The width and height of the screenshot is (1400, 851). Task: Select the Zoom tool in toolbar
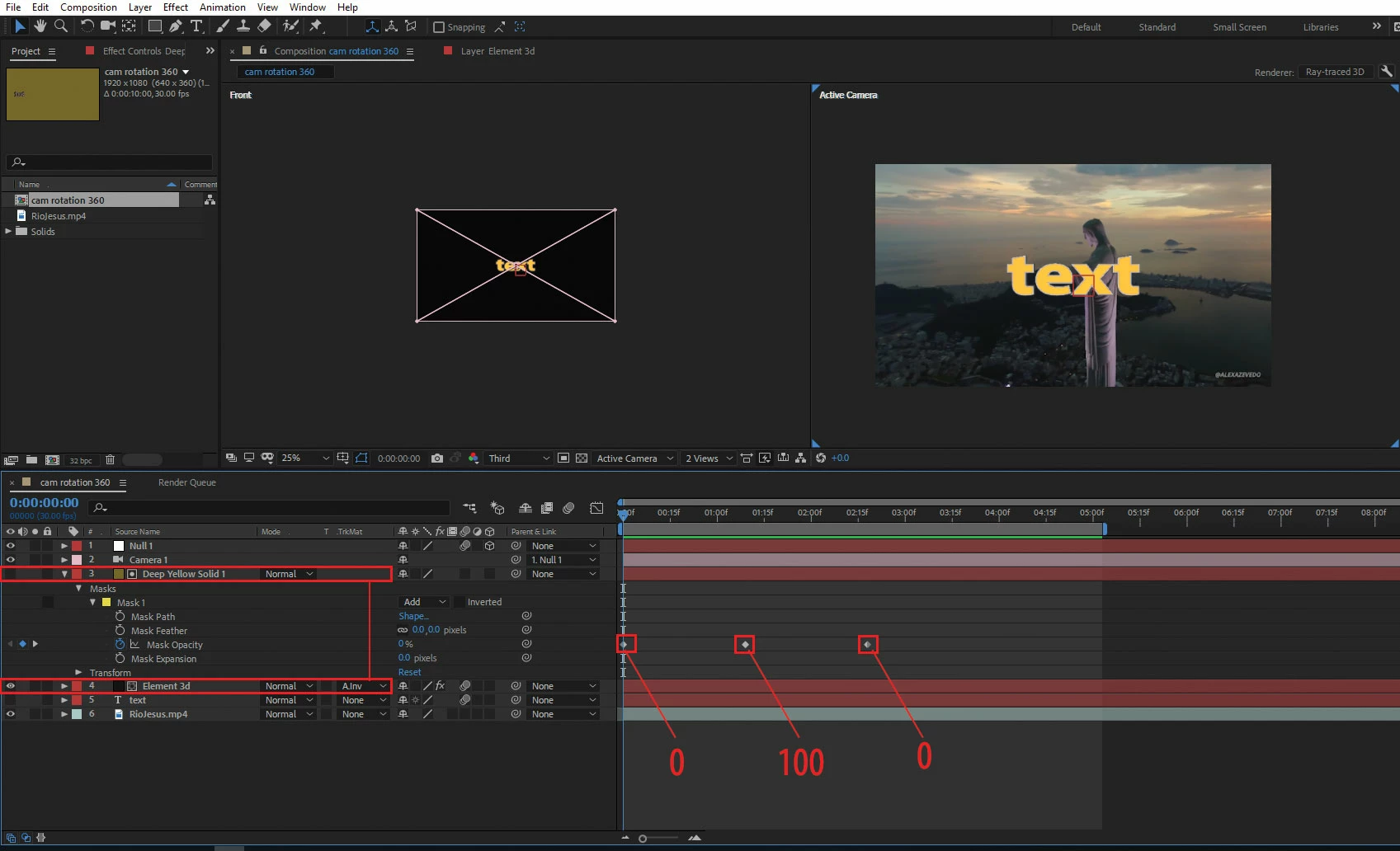[60, 26]
